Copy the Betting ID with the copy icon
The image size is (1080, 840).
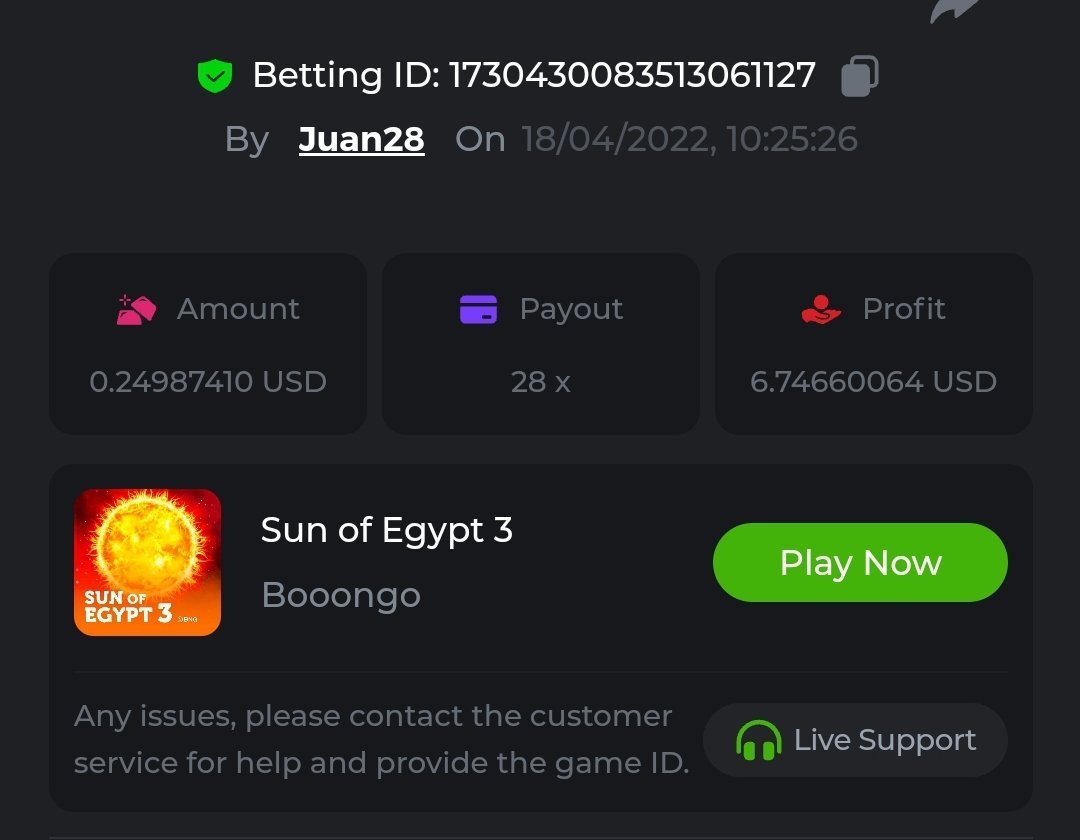(x=859, y=76)
